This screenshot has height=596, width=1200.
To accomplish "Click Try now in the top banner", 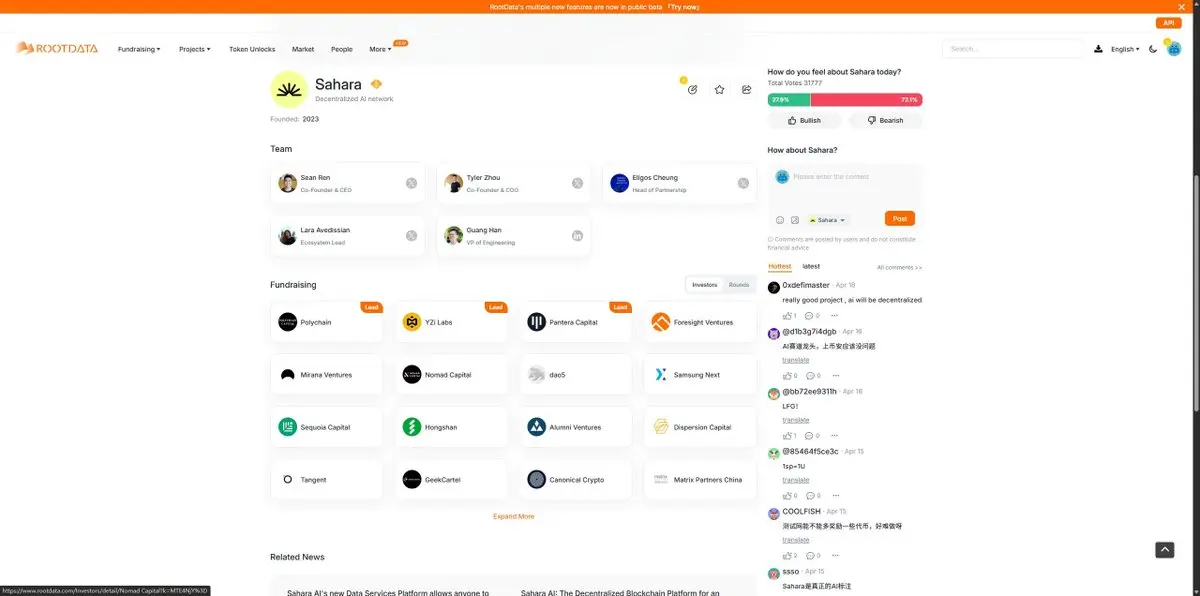I will point(685,7).
